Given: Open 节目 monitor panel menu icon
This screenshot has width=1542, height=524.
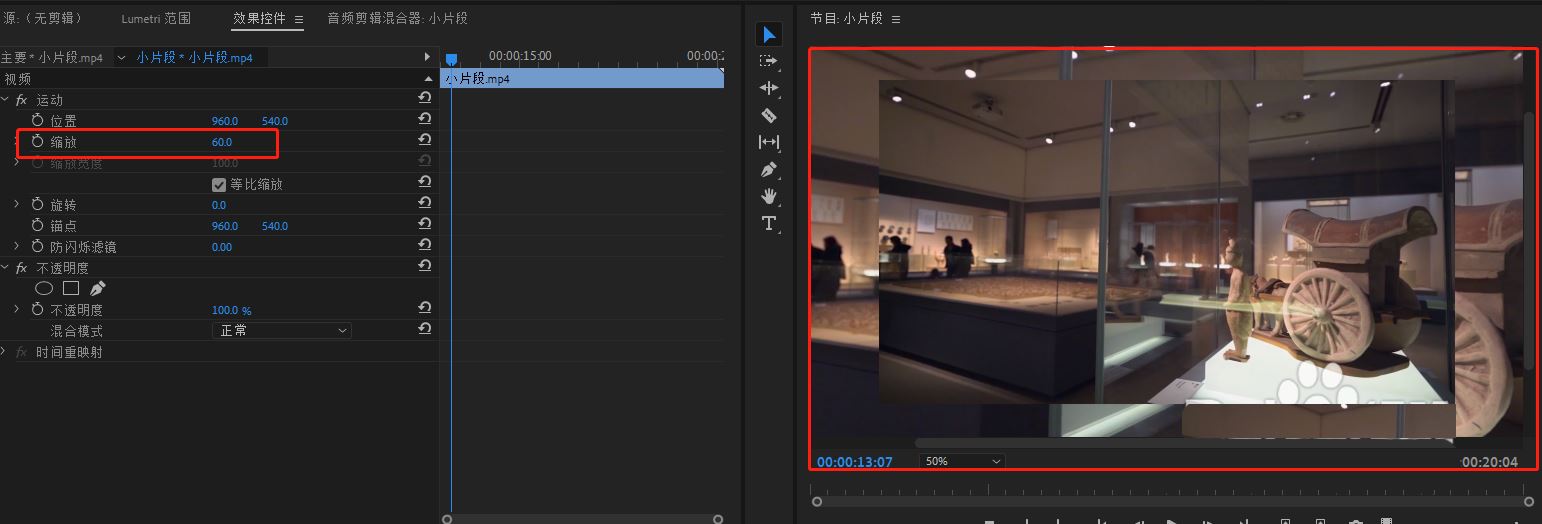Looking at the screenshot, I should [x=895, y=19].
